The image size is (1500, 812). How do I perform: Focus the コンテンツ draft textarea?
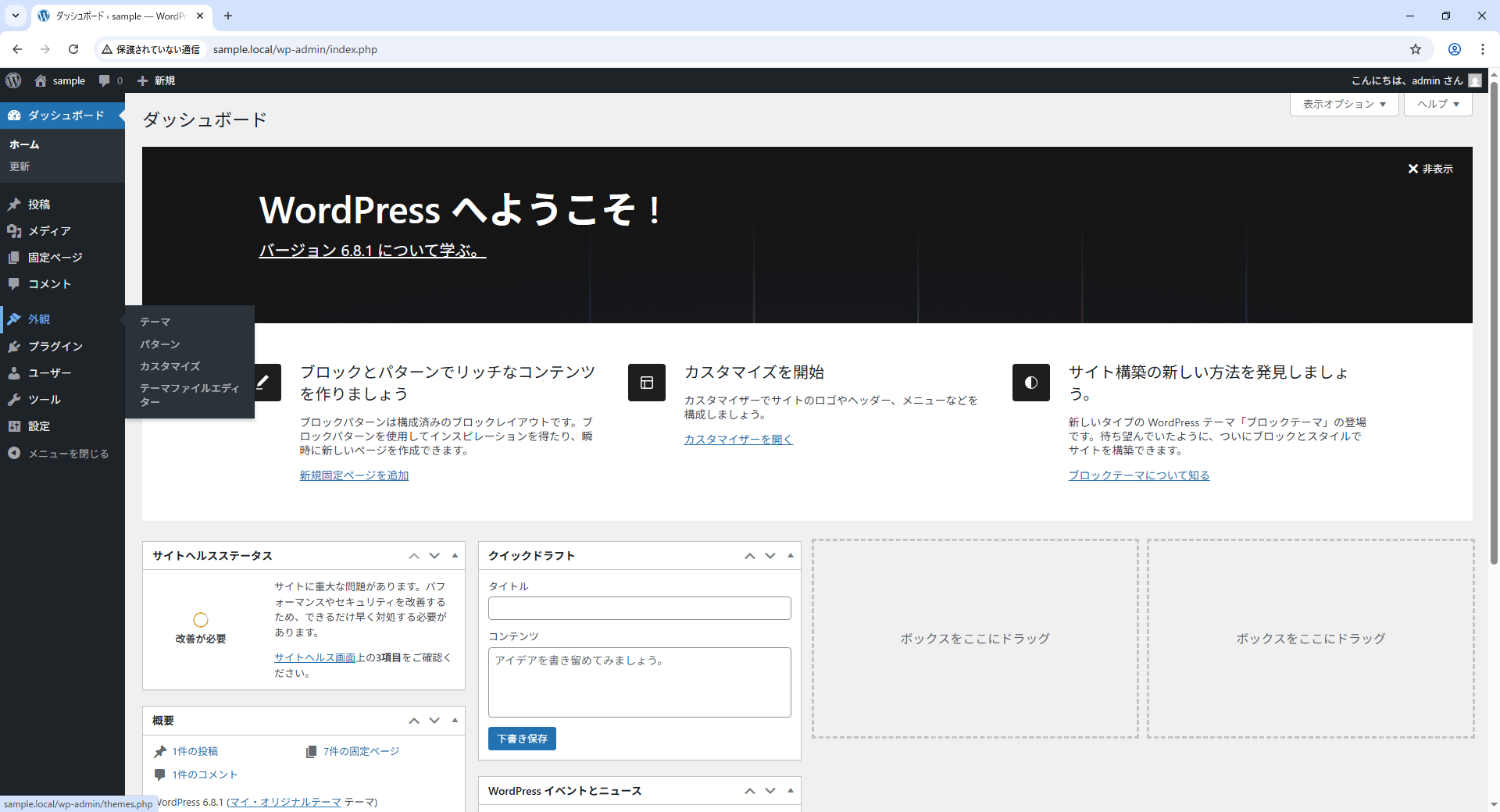640,682
